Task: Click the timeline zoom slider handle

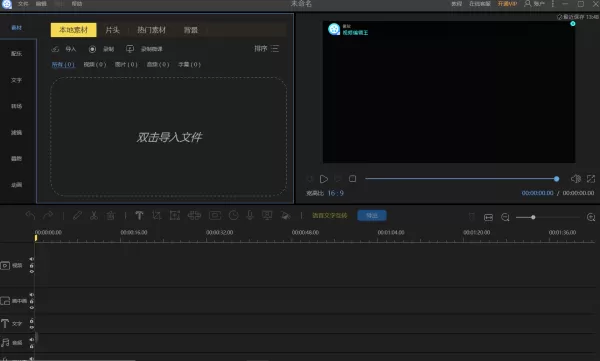Action: point(533,217)
